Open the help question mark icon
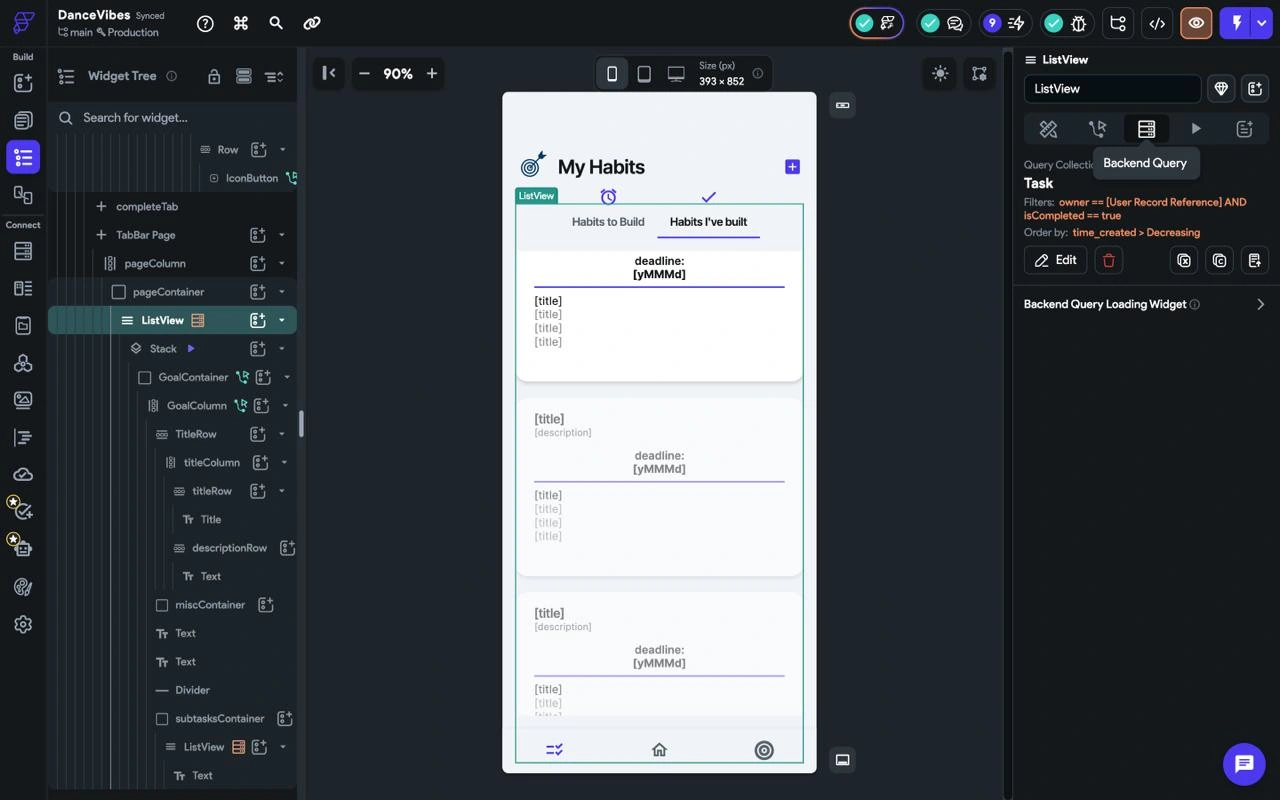1280x800 pixels. tap(205, 23)
